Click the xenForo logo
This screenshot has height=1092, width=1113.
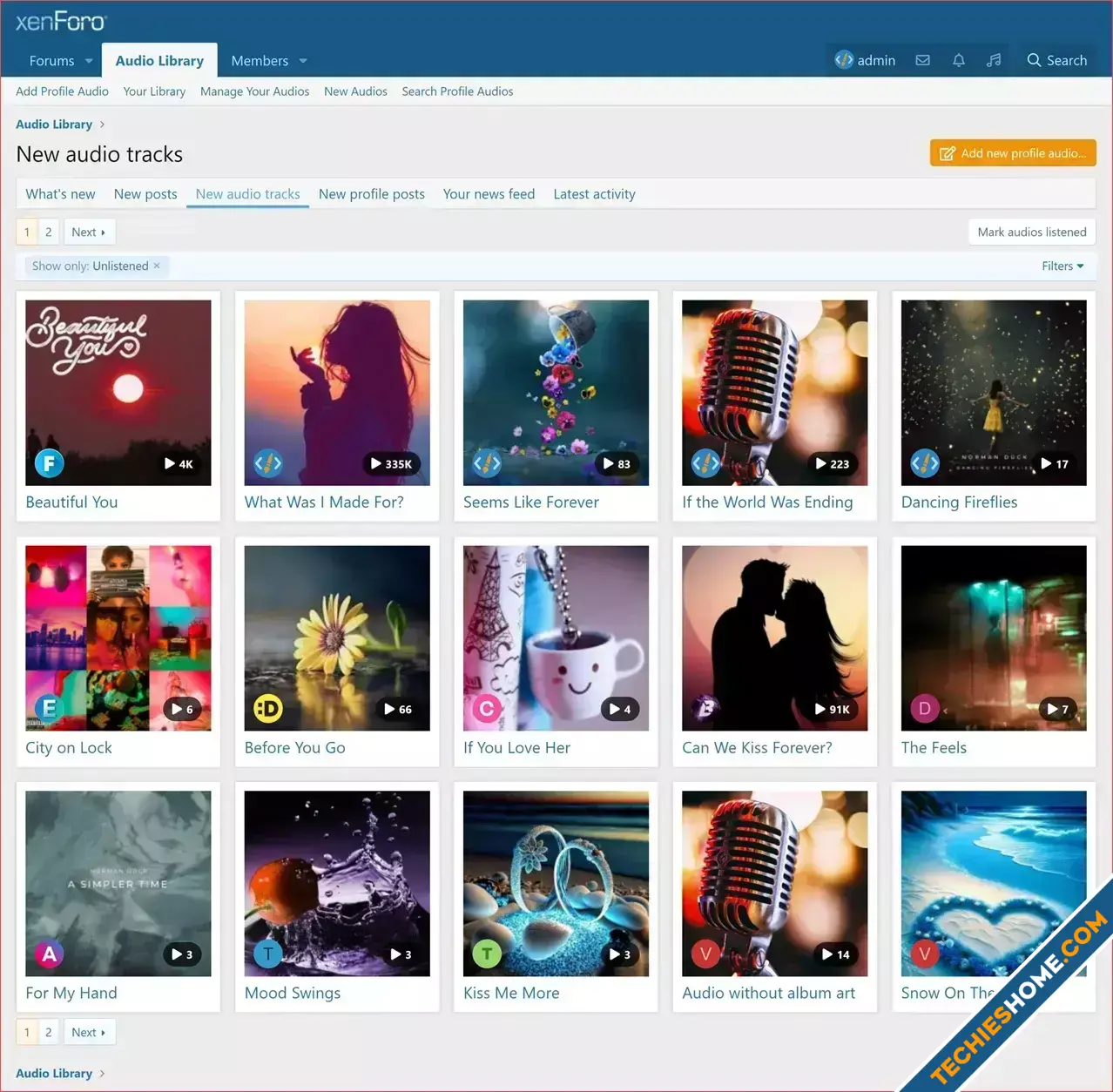60,22
